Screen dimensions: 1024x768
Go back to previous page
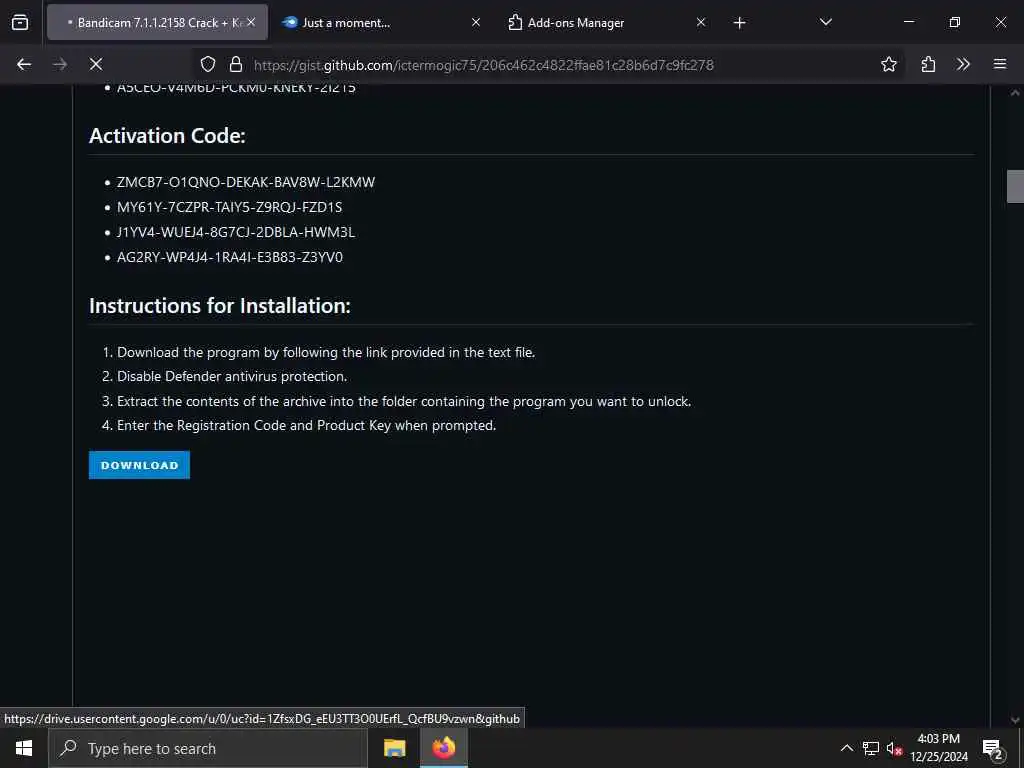click(x=24, y=64)
